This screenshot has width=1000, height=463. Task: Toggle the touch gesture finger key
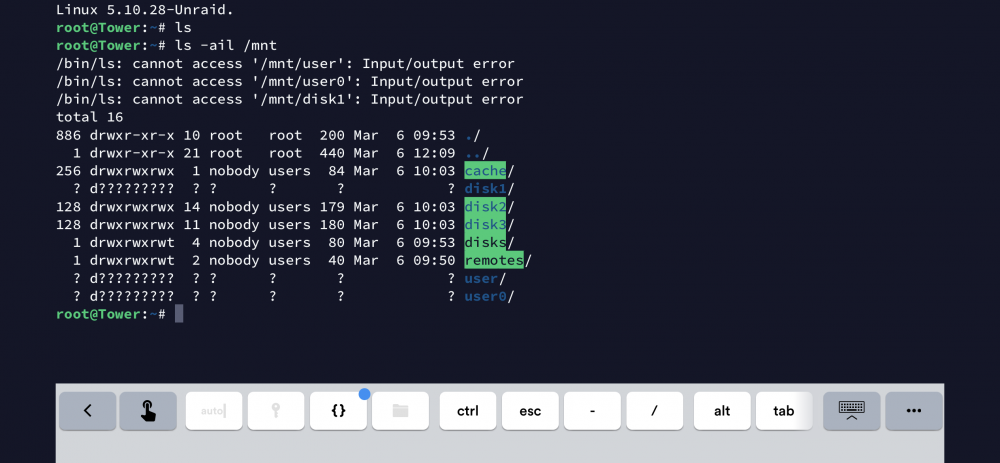148,411
